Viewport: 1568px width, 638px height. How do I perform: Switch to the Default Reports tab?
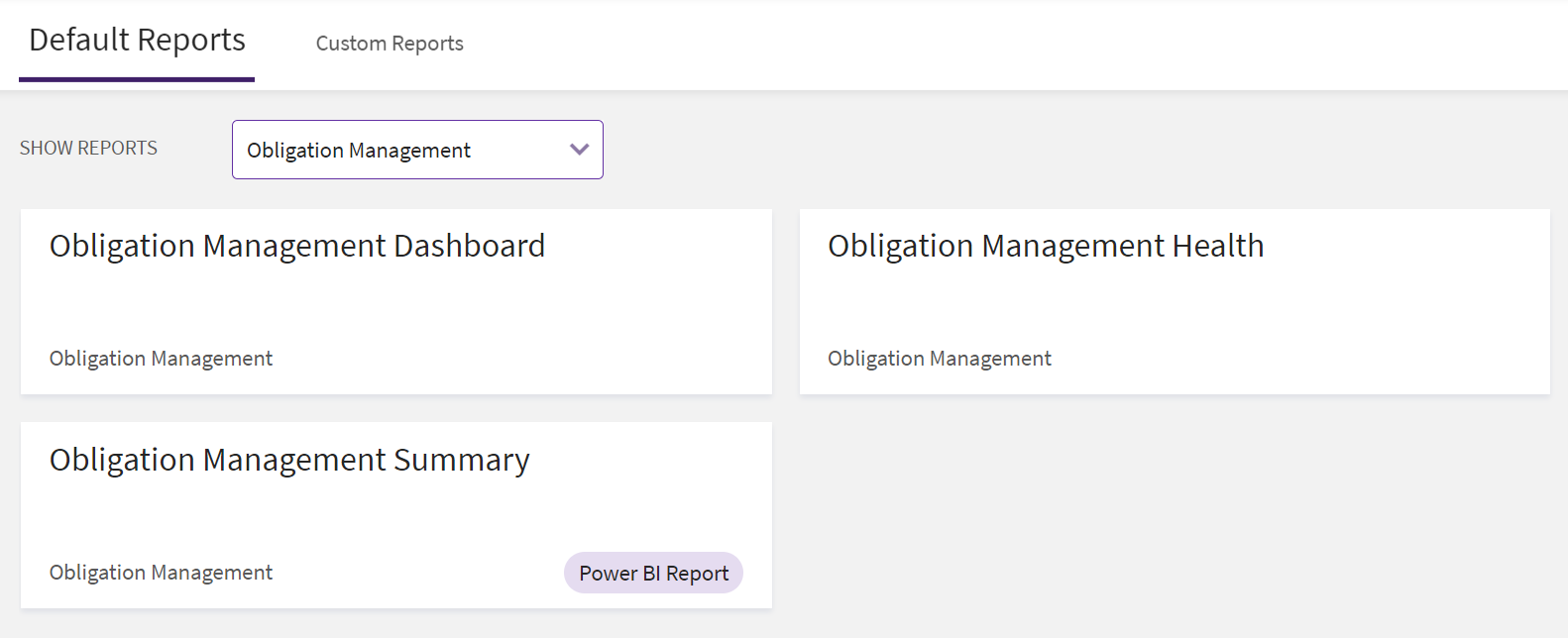pos(137,41)
